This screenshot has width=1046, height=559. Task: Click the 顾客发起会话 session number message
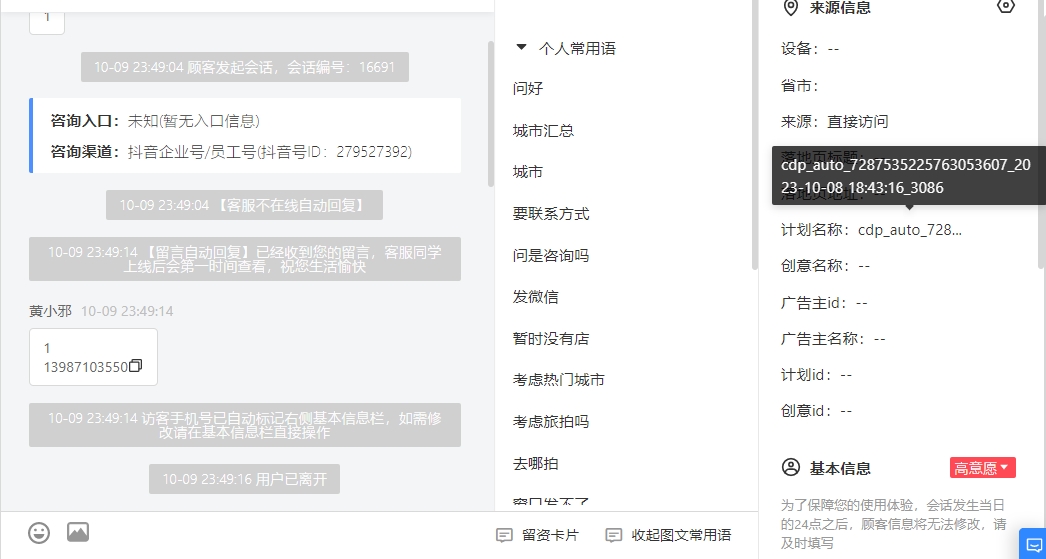245,67
